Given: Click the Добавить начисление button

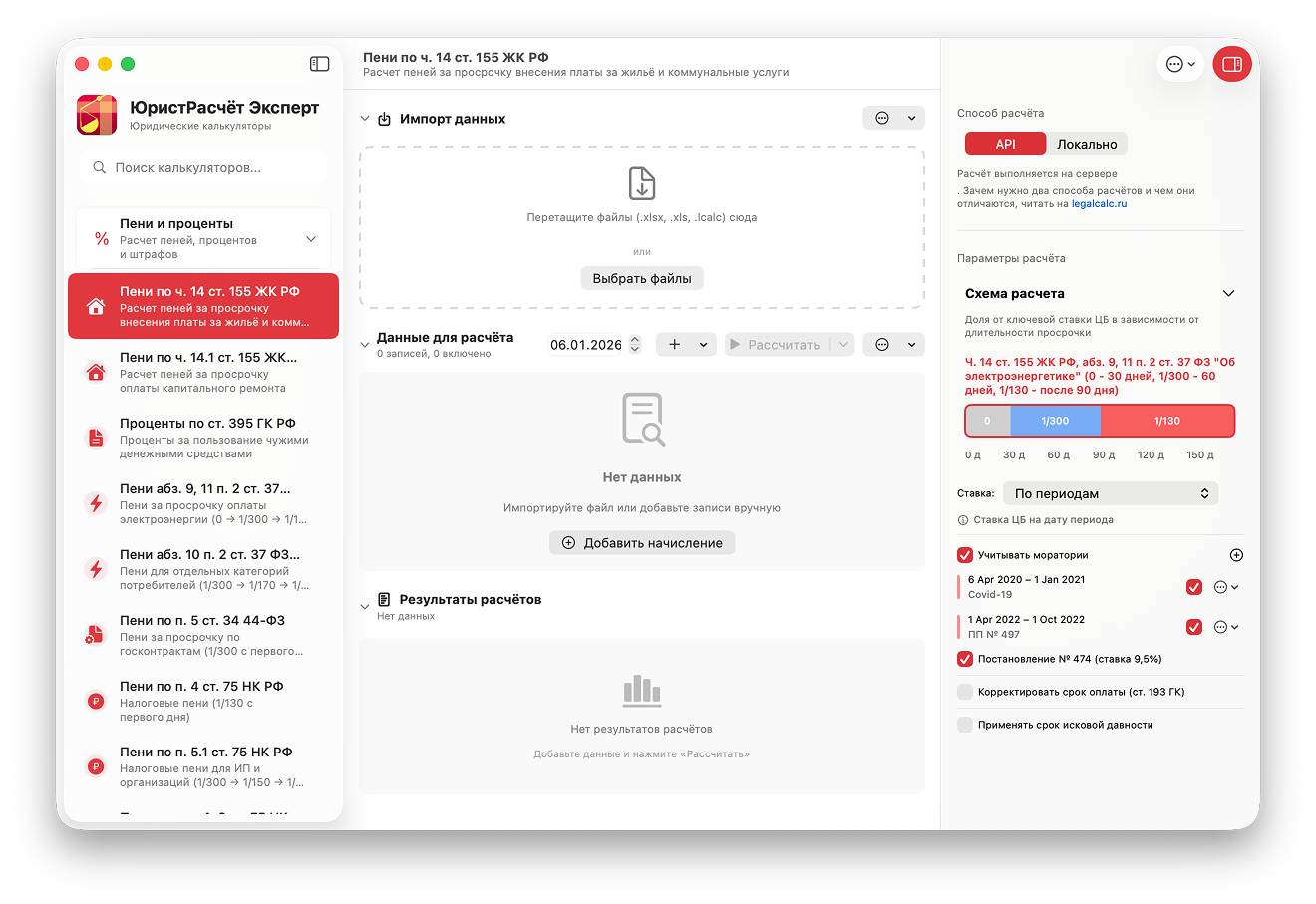Looking at the screenshot, I should coord(642,543).
